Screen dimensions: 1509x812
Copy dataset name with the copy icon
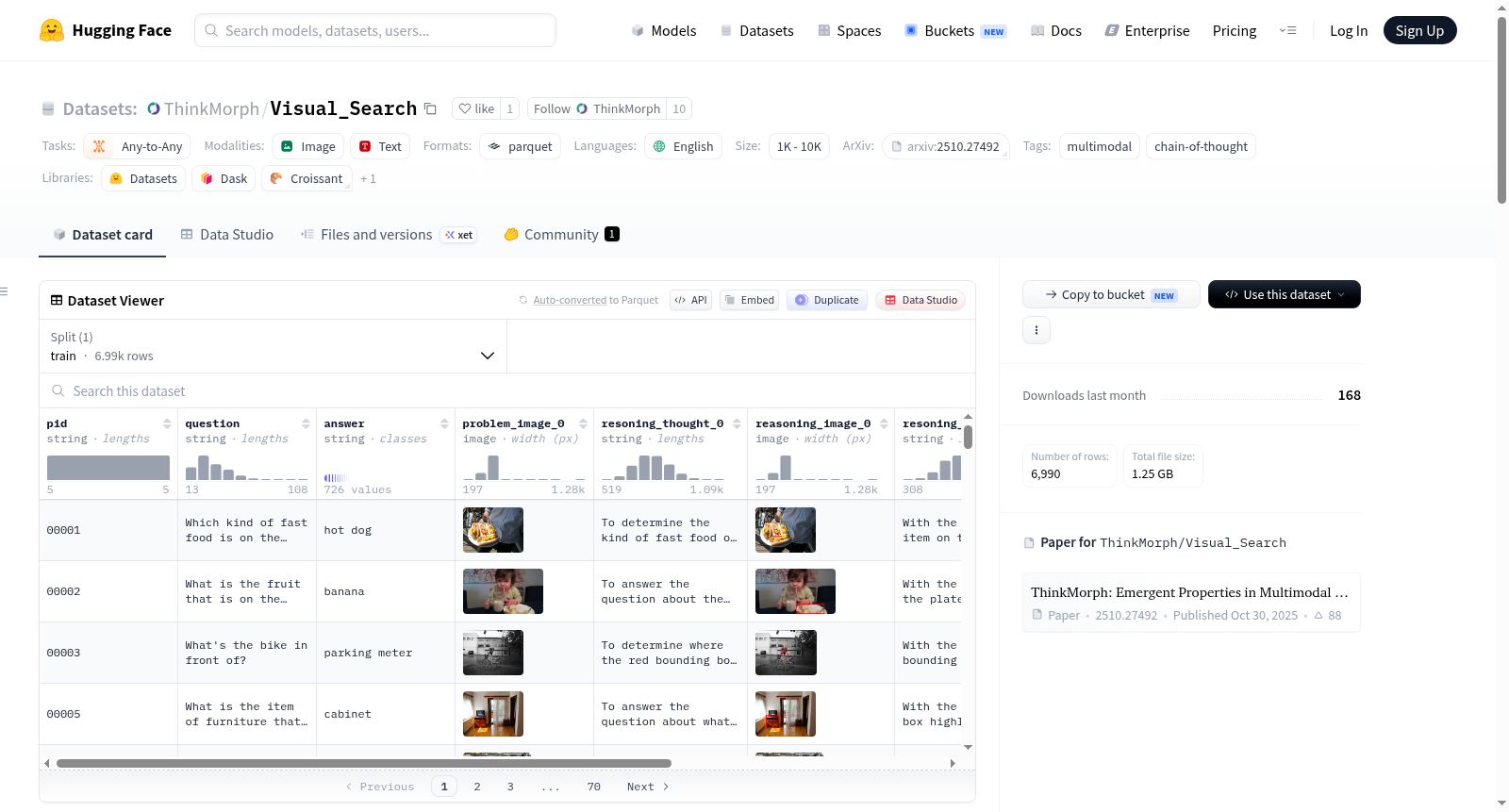point(430,108)
